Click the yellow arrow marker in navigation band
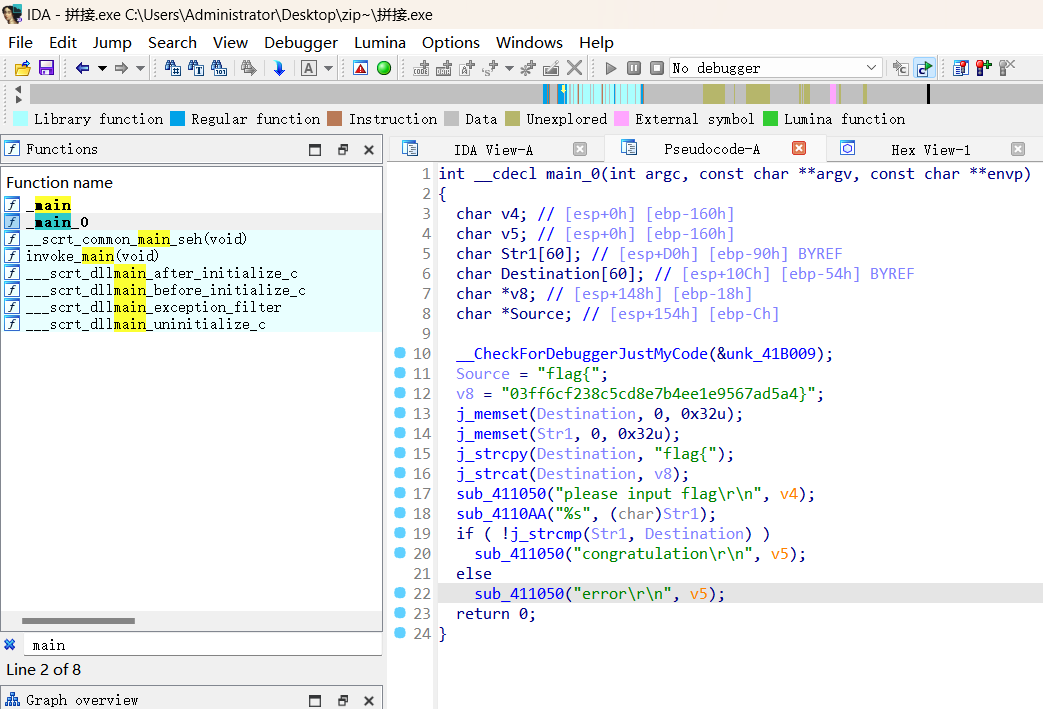Viewport: 1043px width, 709px height. pyautogui.click(x=564, y=89)
